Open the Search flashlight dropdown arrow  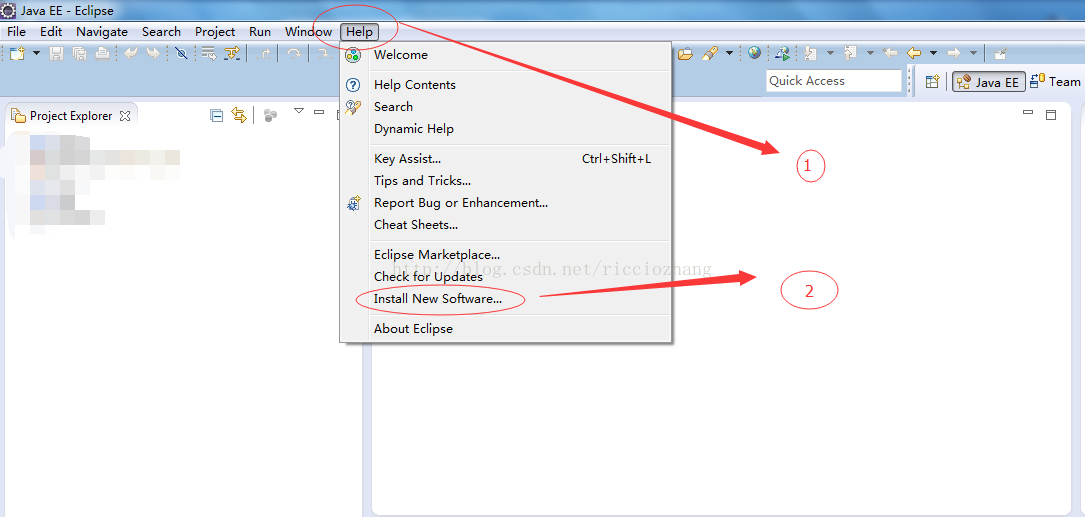(729, 53)
